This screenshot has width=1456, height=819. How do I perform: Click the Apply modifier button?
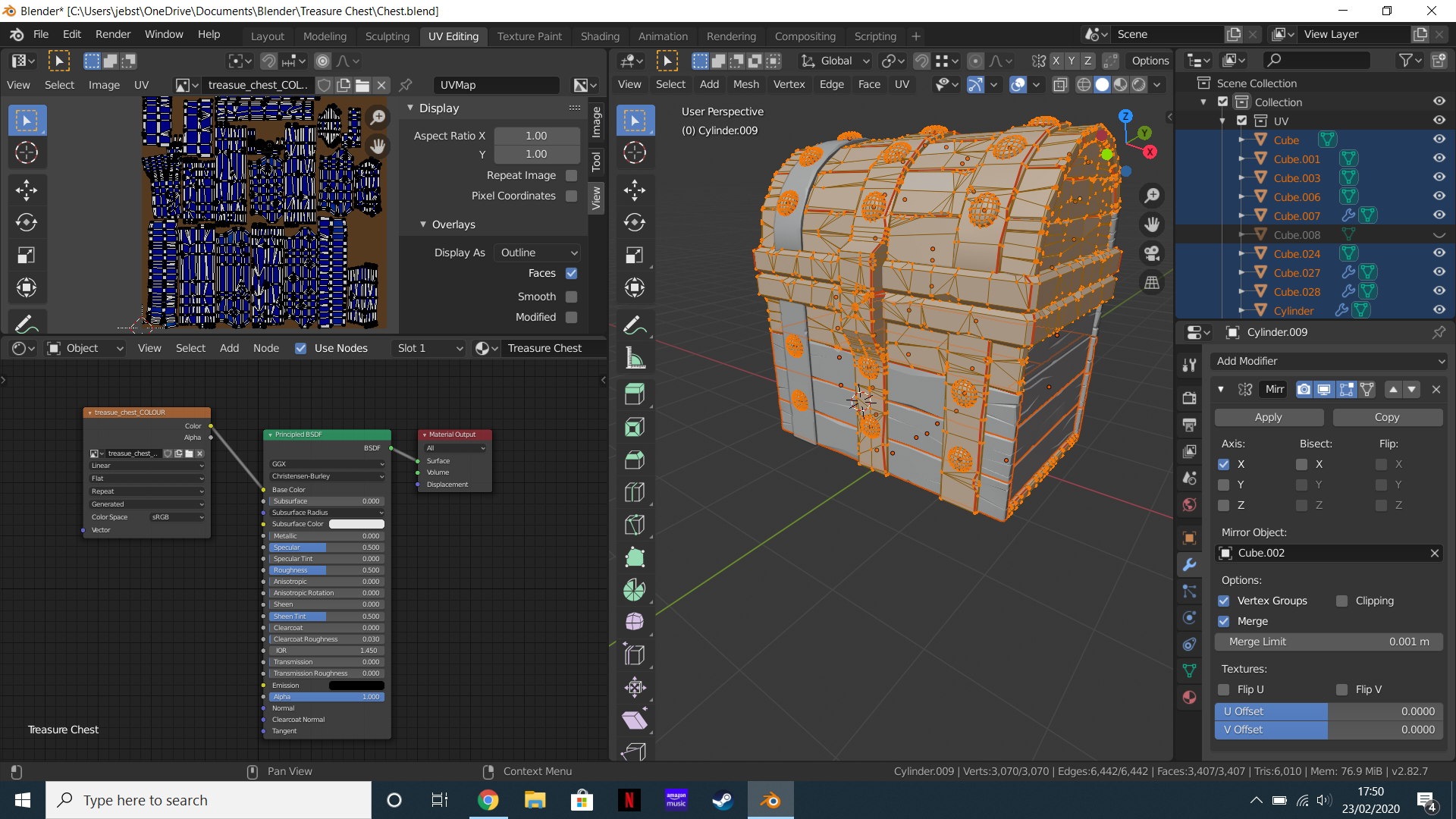1268,417
